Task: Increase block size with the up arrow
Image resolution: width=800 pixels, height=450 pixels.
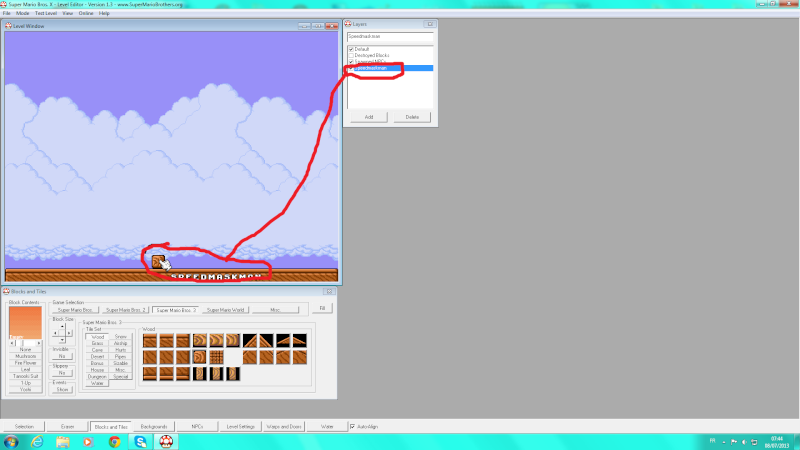Action: coord(62,327)
